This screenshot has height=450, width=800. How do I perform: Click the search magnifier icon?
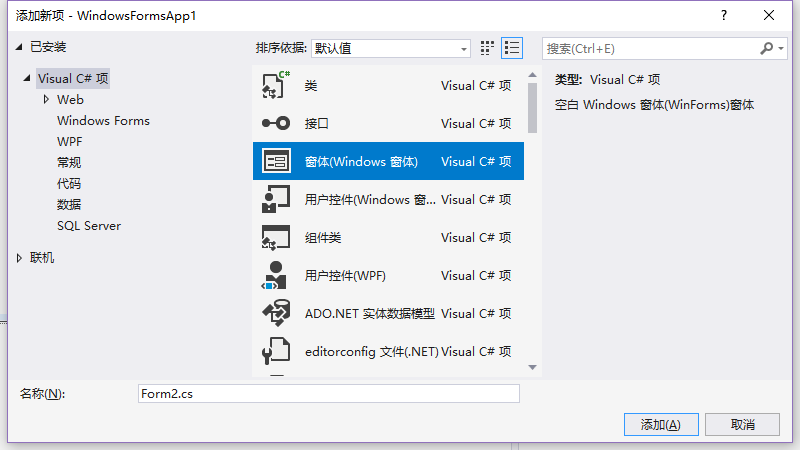click(766, 48)
